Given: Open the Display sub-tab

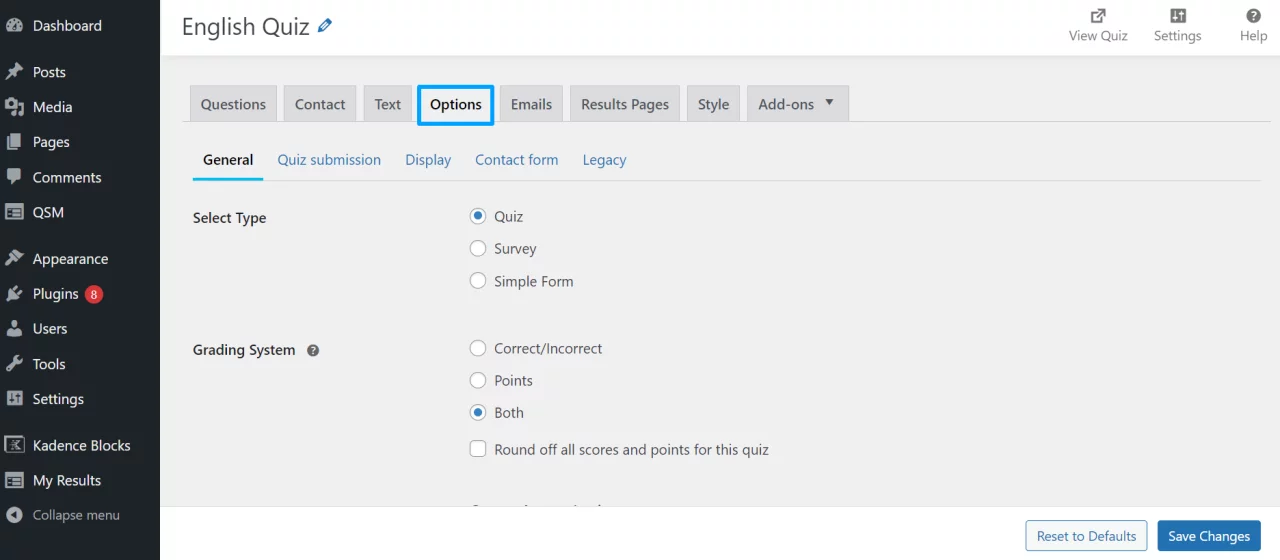Looking at the screenshot, I should point(428,160).
